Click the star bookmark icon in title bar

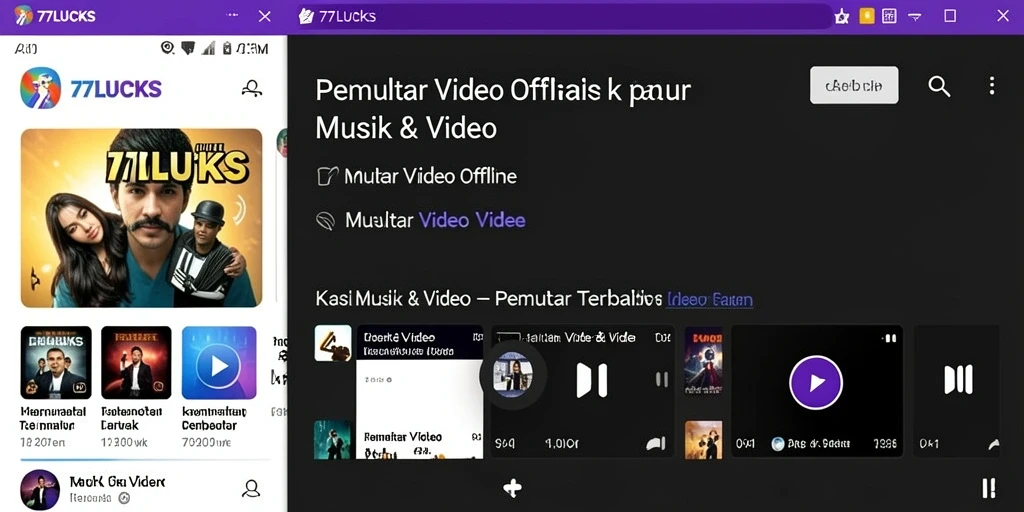point(842,16)
